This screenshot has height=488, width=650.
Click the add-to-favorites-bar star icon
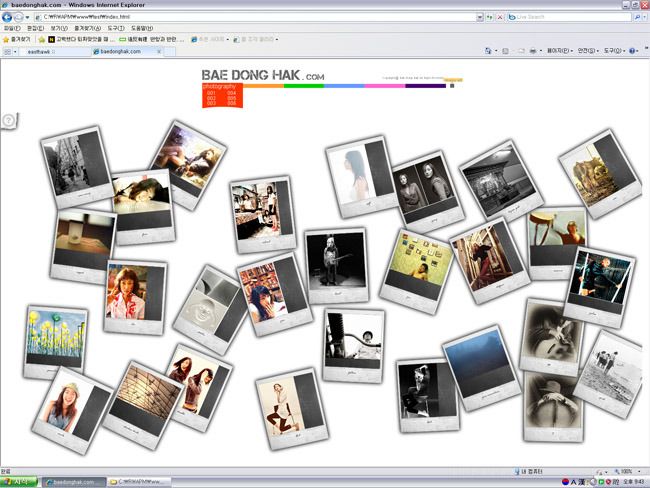(x=41, y=40)
